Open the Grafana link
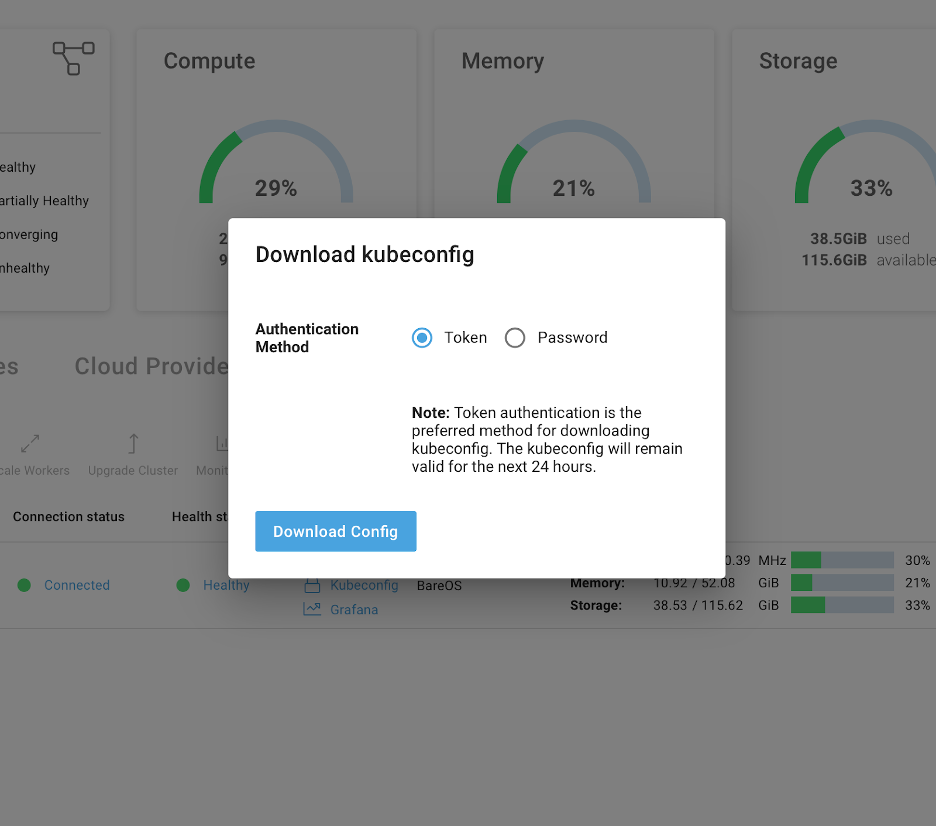The width and height of the screenshot is (936, 826). pyautogui.click(x=354, y=609)
